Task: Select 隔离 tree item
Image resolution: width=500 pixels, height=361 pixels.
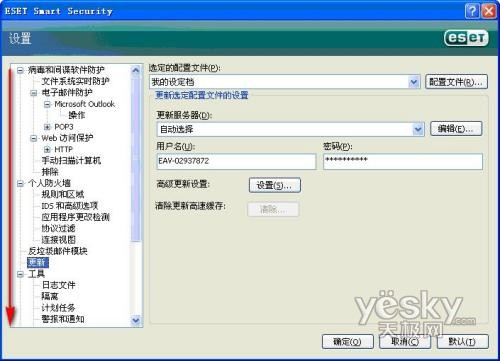Action: click(x=50, y=296)
